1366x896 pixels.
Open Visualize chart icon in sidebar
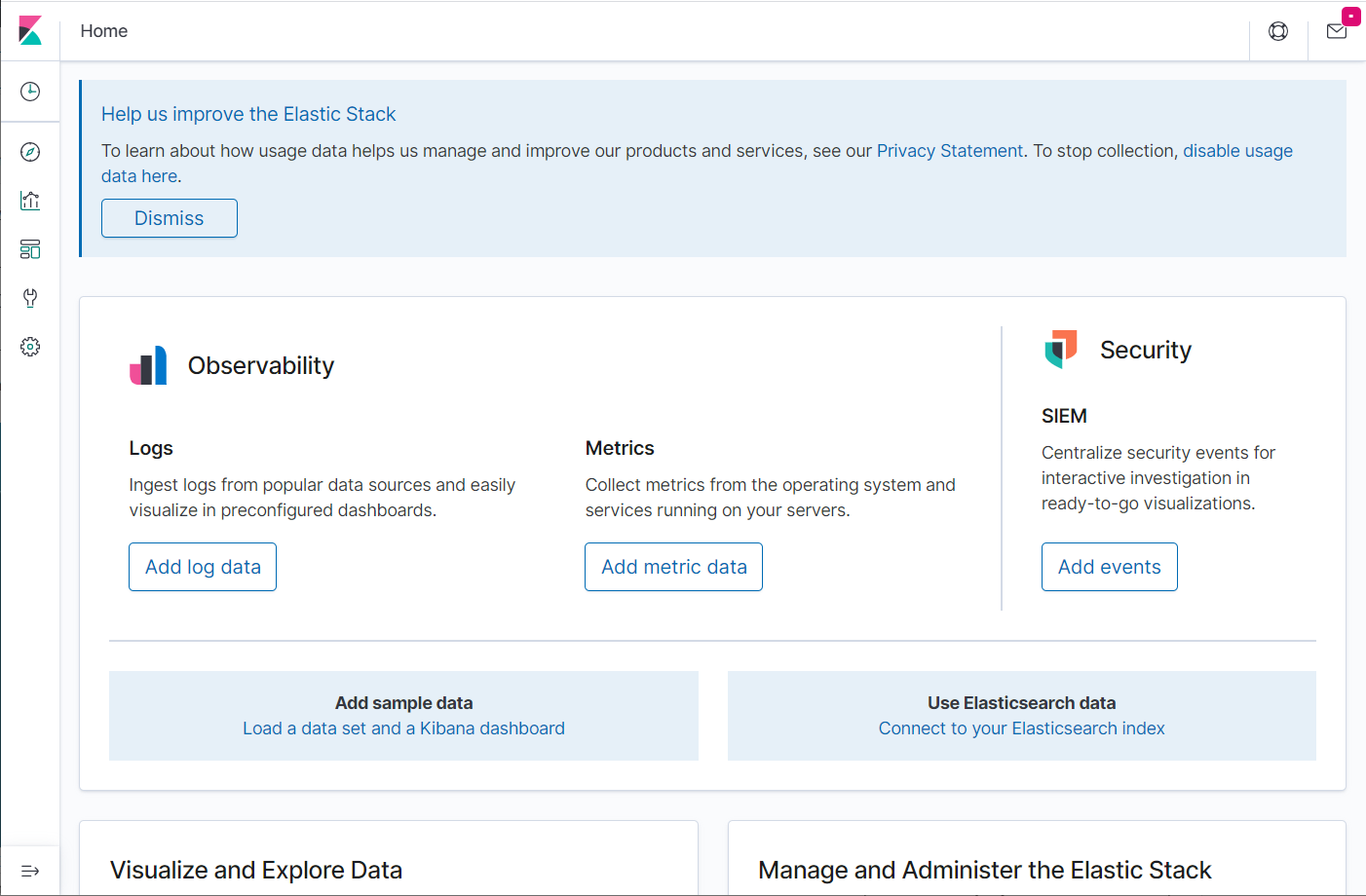point(30,201)
